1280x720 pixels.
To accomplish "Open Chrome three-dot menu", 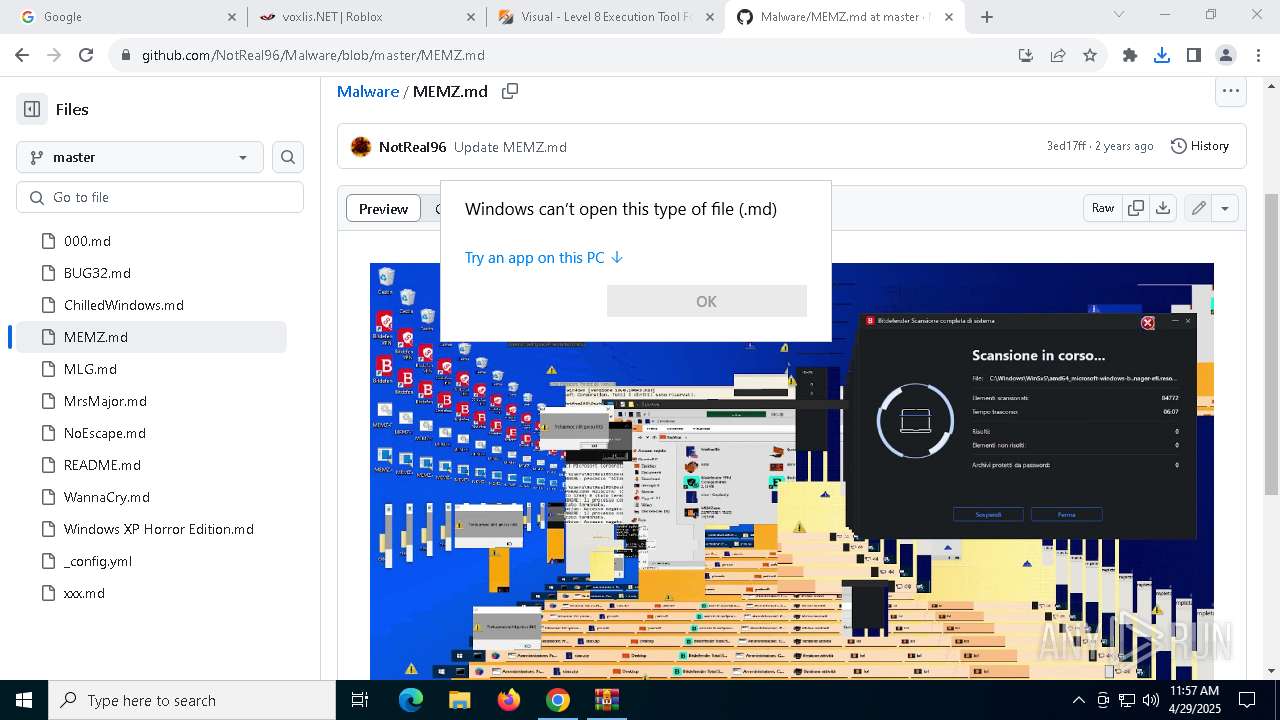I will pyautogui.click(x=1258, y=56).
